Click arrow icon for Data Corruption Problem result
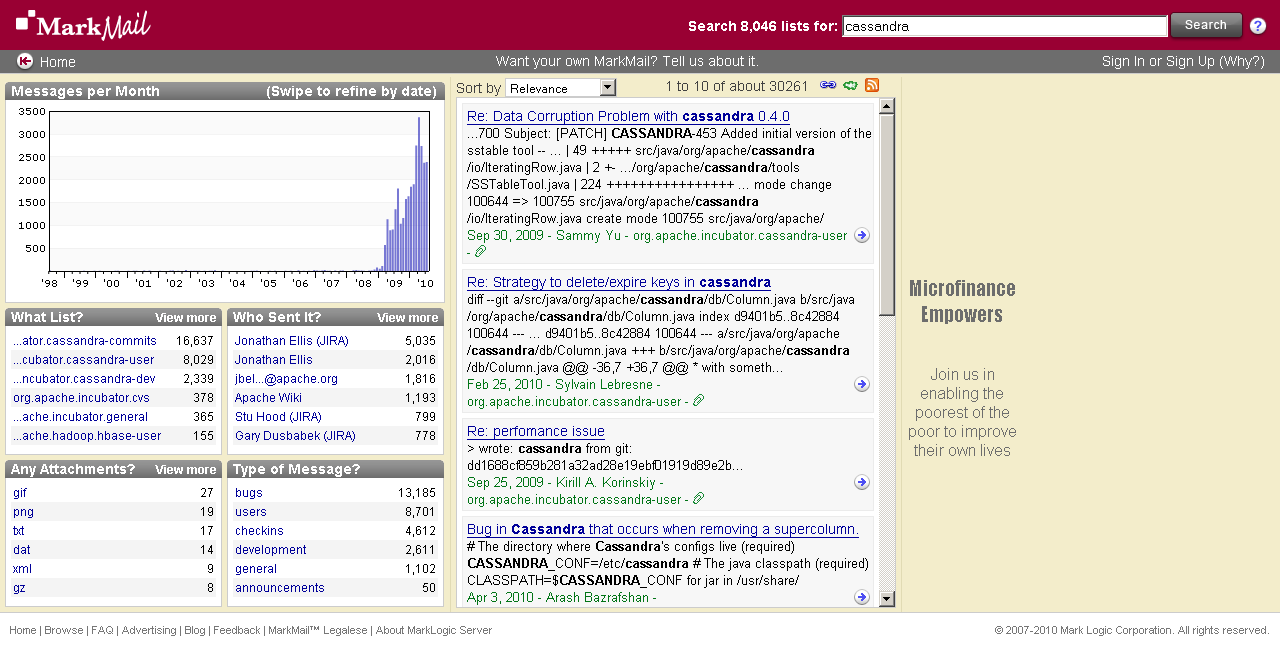 click(x=862, y=235)
